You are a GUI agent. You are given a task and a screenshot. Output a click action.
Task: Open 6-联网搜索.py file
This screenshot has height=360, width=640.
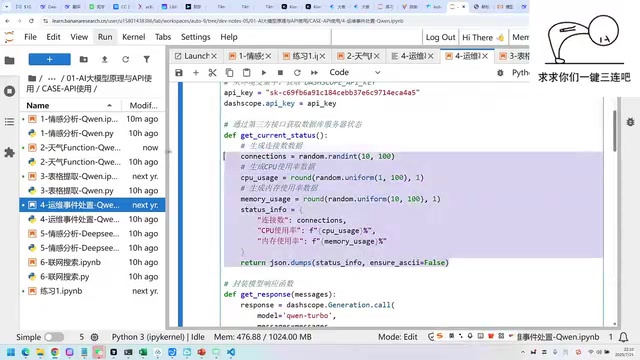[93, 277]
